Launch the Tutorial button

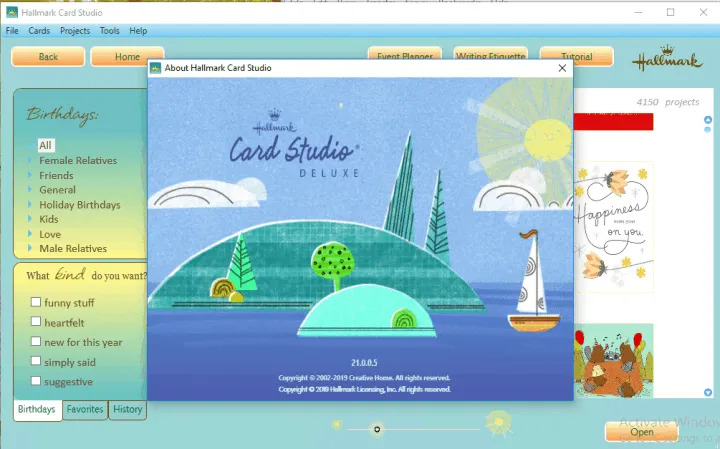[576, 56]
